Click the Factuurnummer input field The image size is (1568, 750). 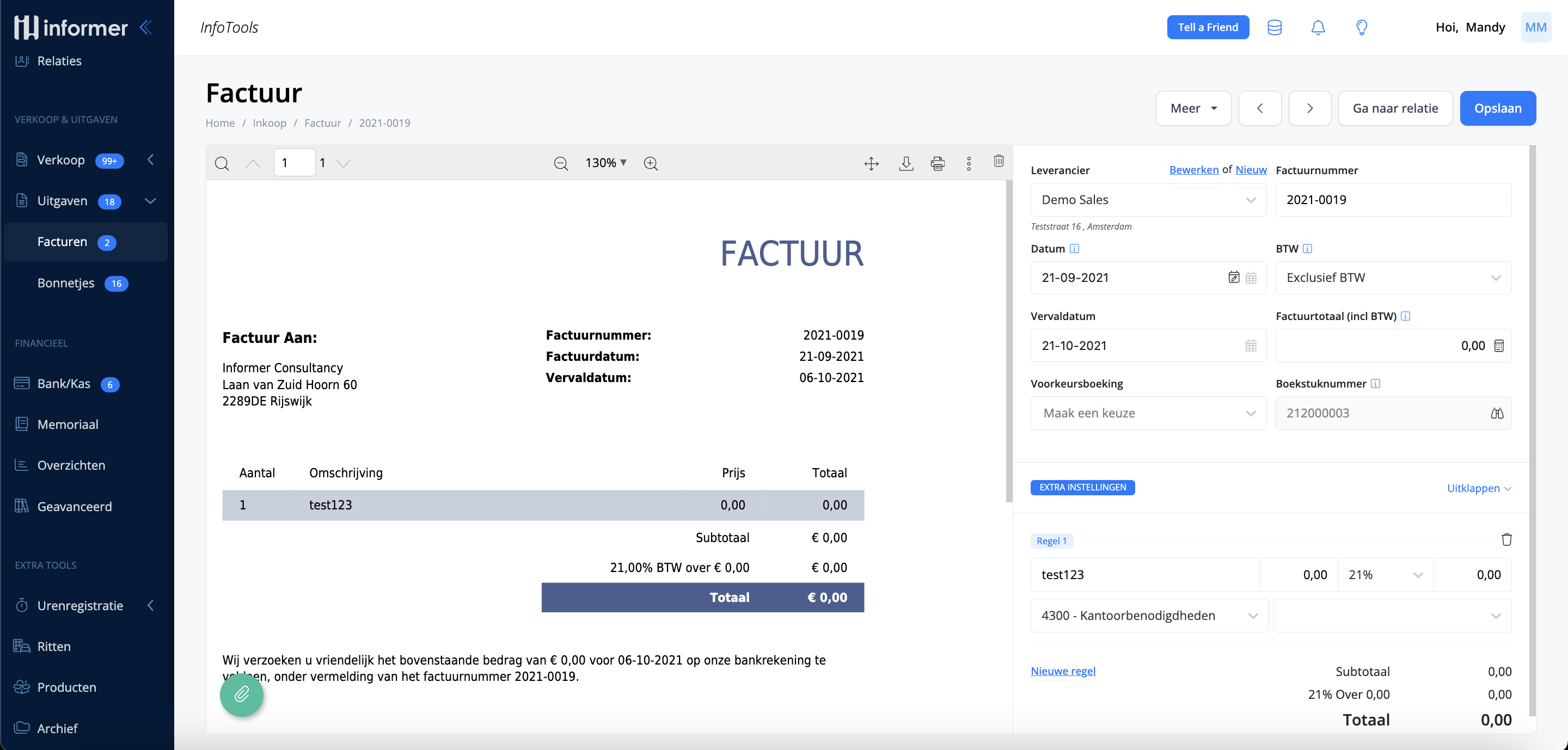1393,200
